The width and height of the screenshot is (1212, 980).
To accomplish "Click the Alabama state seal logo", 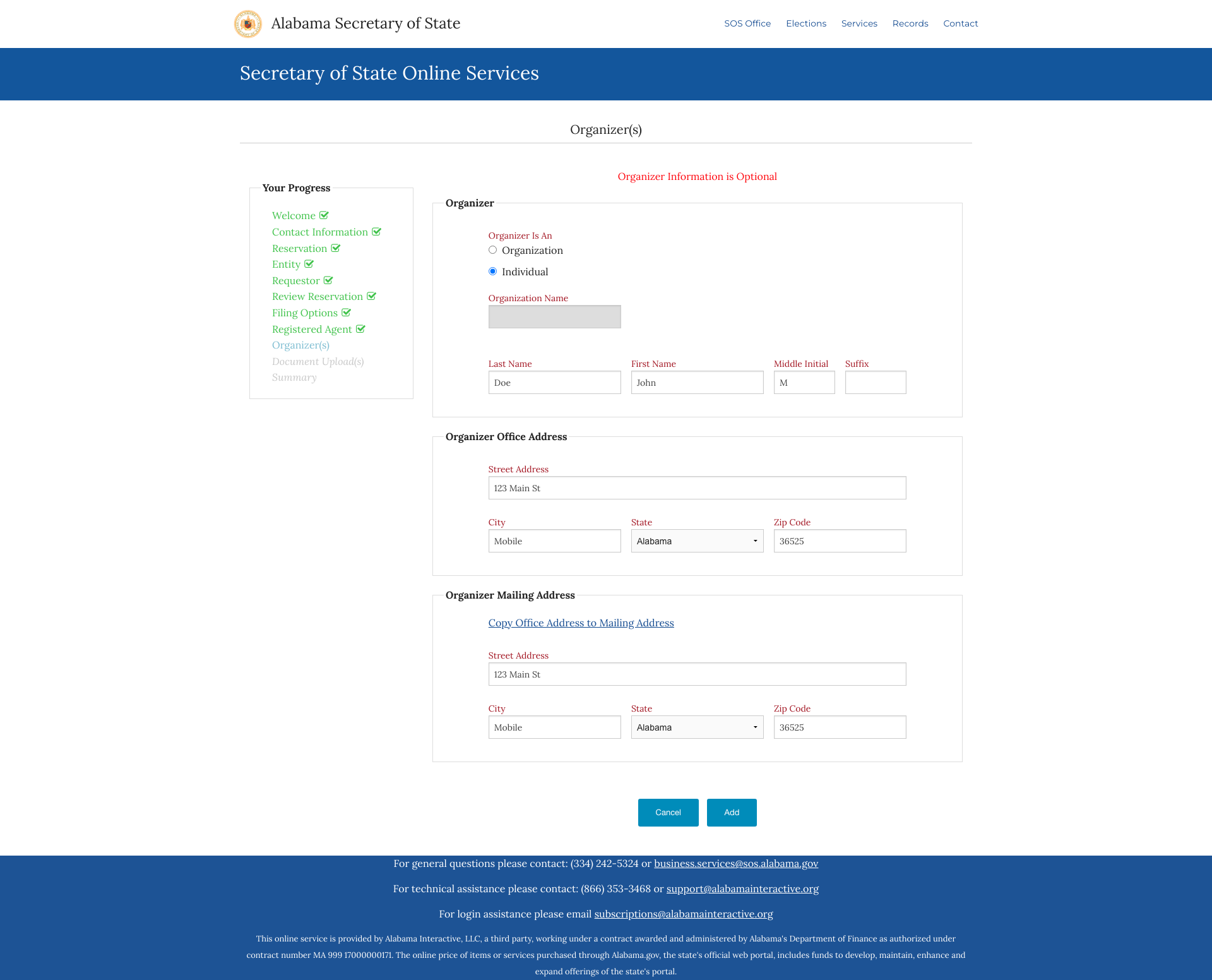I will [x=247, y=24].
